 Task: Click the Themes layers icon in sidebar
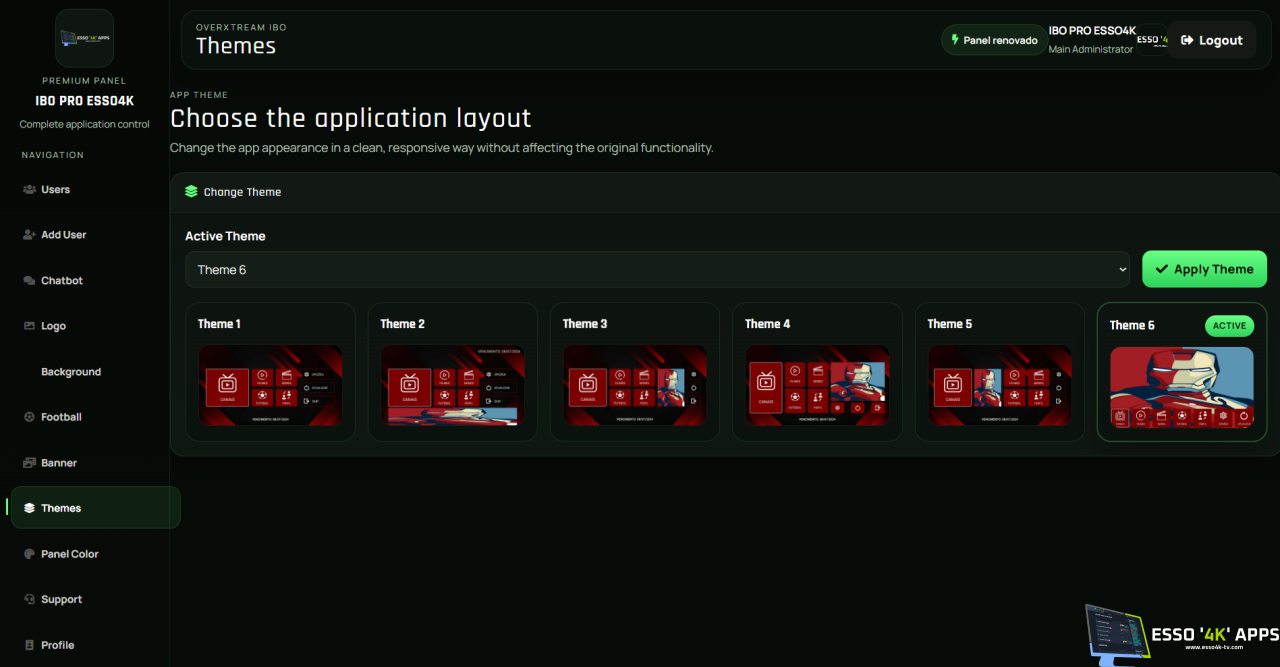pos(29,508)
